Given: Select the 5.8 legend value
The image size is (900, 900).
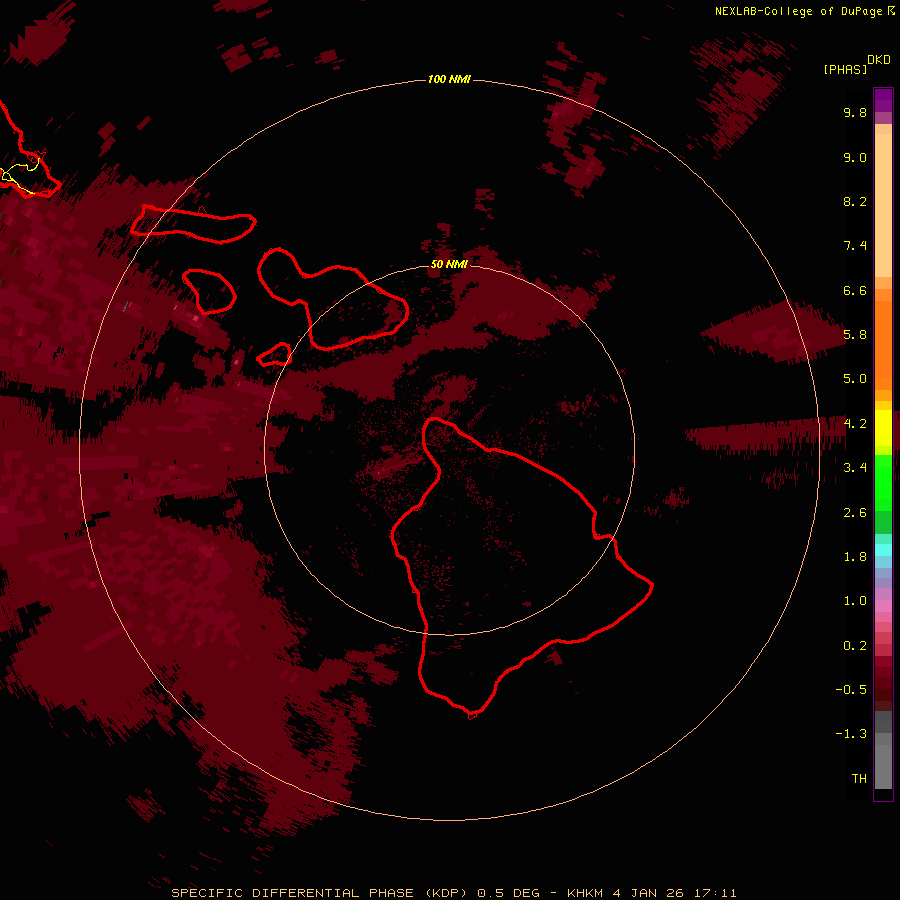Looking at the screenshot, I should [x=855, y=335].
